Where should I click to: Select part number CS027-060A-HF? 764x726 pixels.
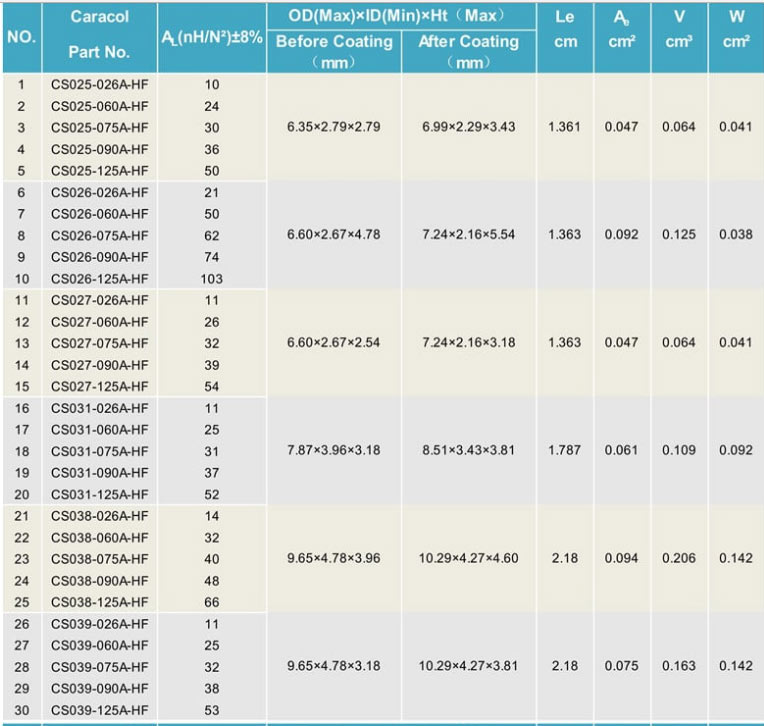[x=99, y=322]
